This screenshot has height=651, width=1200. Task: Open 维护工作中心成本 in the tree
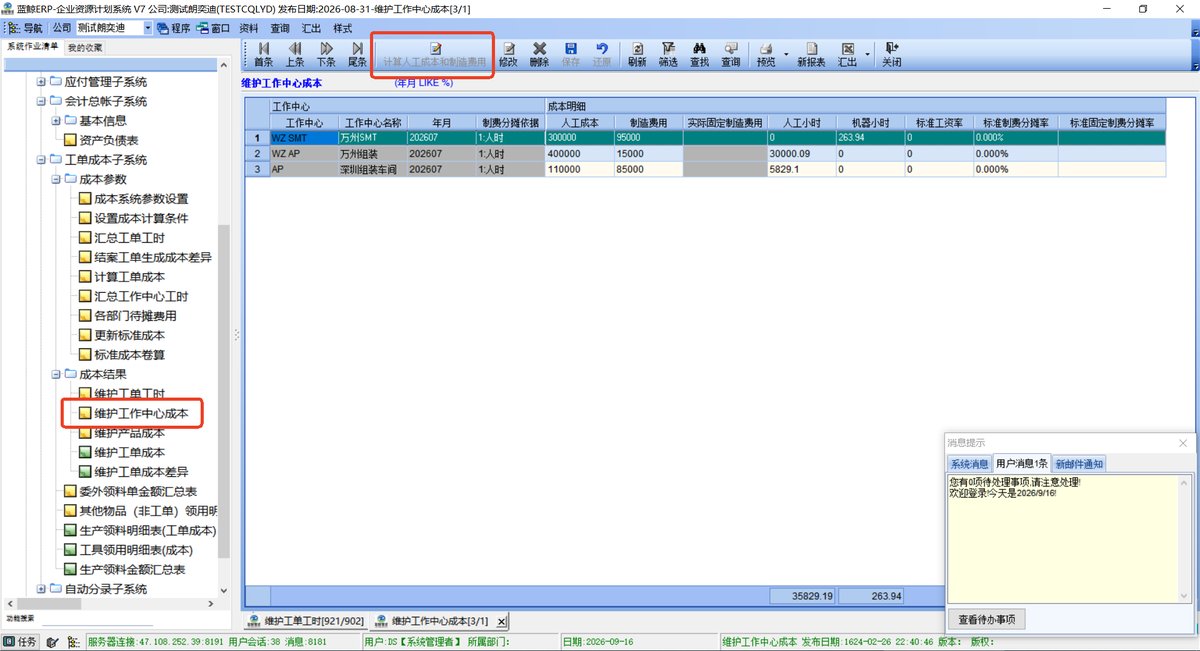click(x=140, y=413)
